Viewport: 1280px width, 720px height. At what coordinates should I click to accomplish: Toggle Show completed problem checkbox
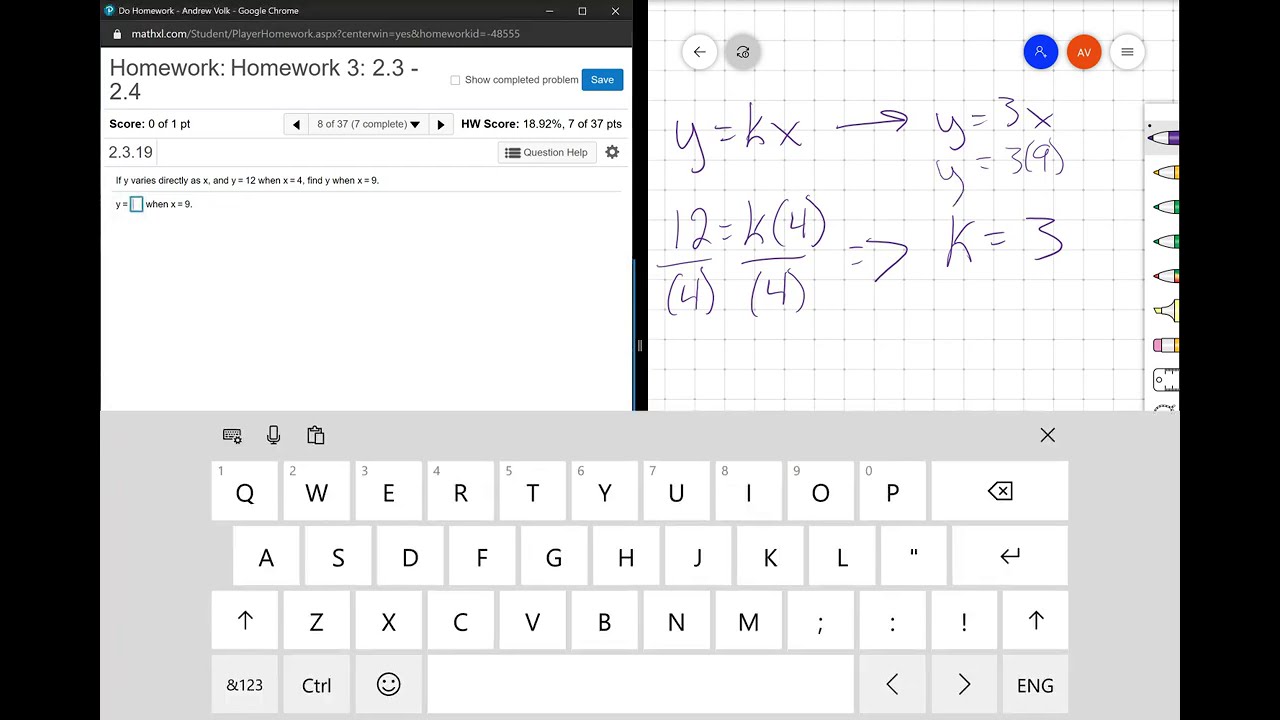(x=455, y=80)
